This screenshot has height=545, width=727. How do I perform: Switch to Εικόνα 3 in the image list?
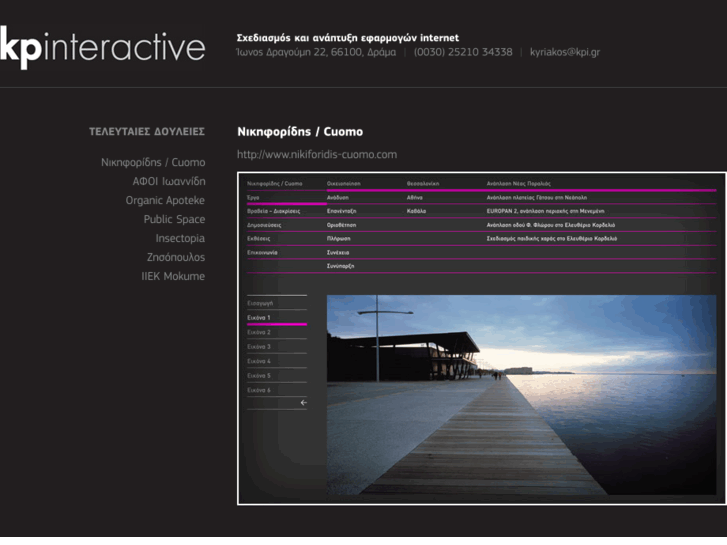259,346
